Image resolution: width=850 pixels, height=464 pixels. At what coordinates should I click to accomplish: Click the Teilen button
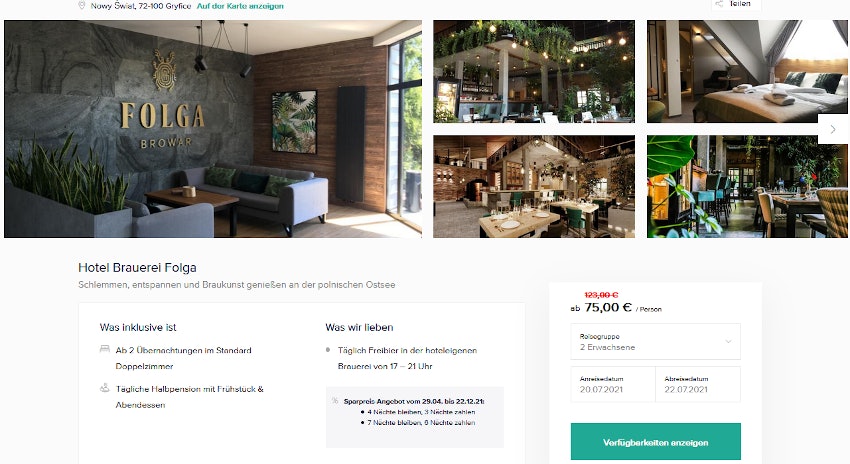tap(736, 4)
